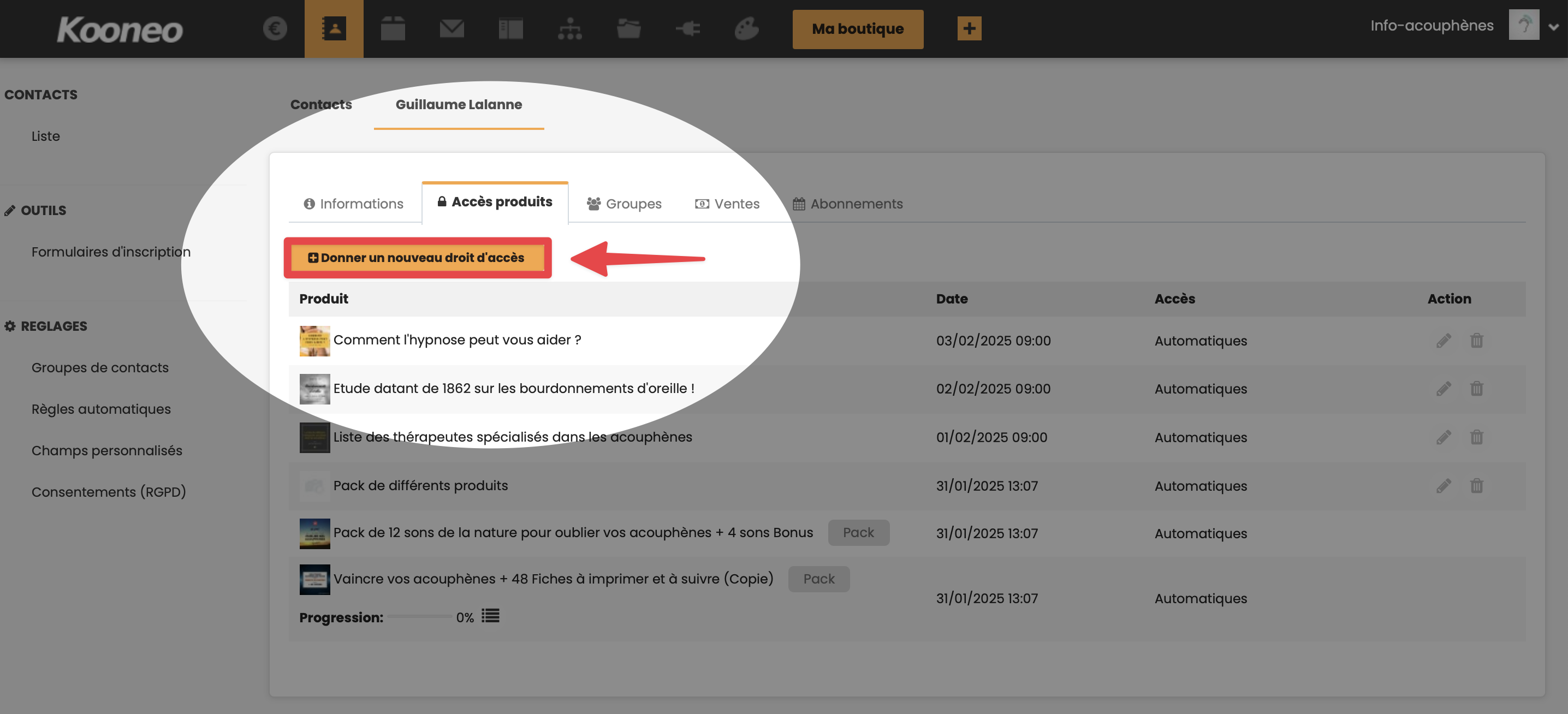
Task: Open the files folder icon
Action: pyautogui.click(x=628, y=28)
